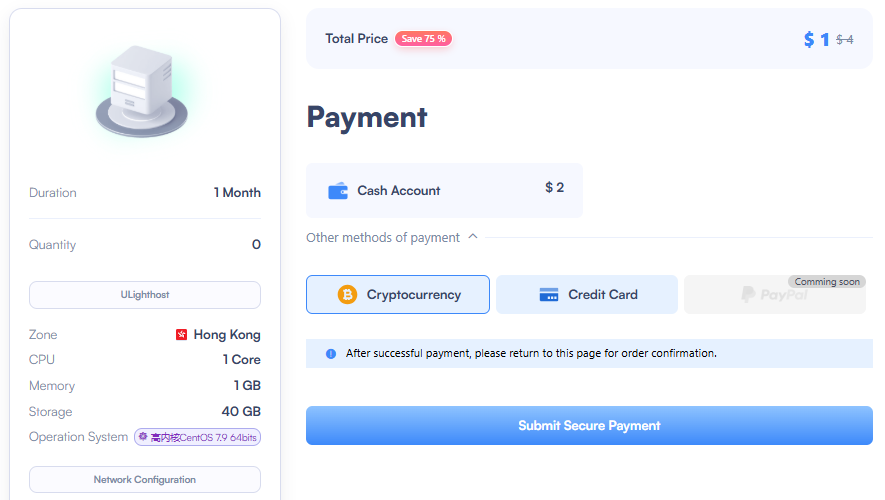Image resolution: width=885 pixels, height=500 pixels.
Task: Click the server illustration image
Action: 141,91
